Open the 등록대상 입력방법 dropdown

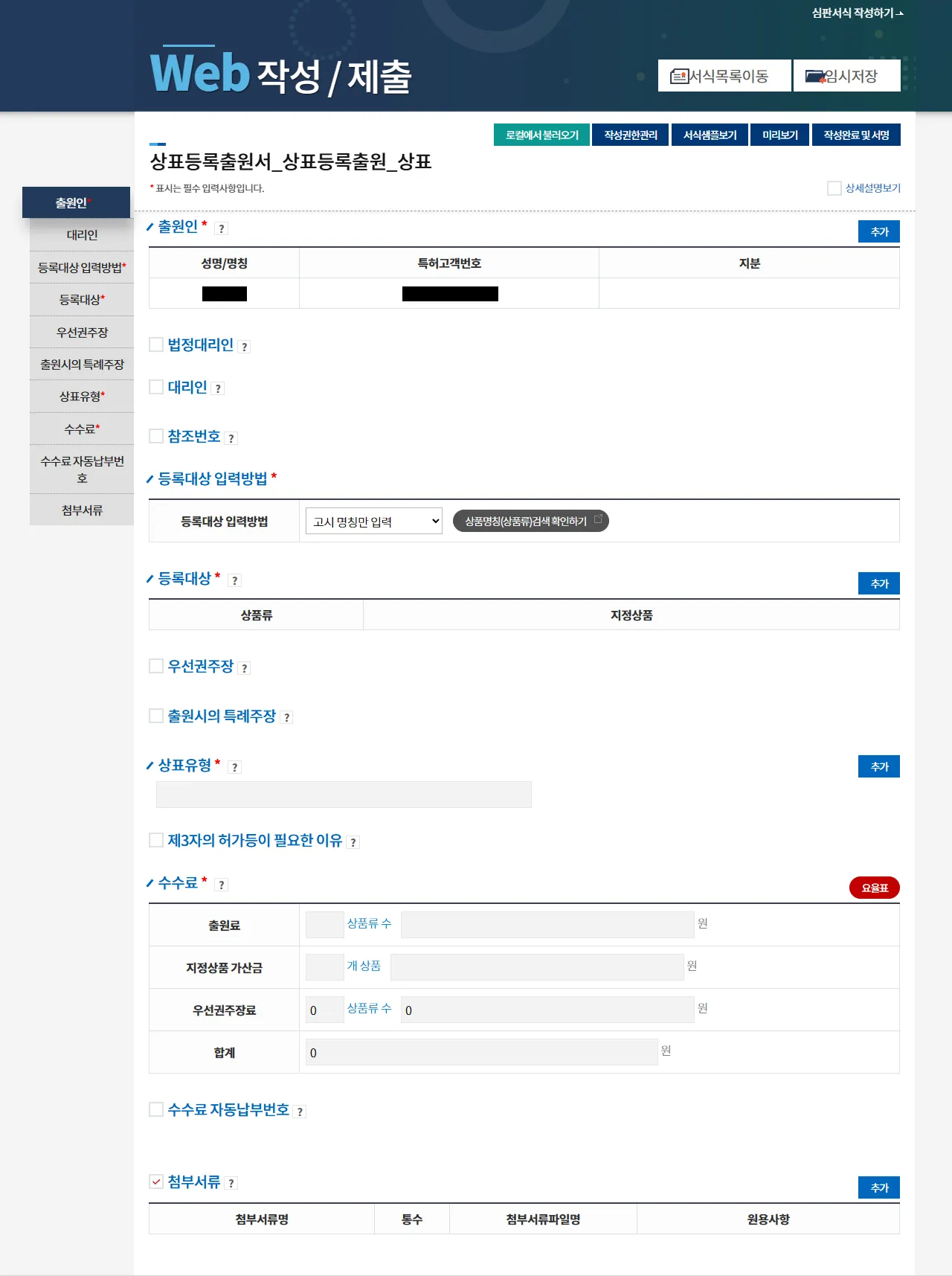click(373, 522)
